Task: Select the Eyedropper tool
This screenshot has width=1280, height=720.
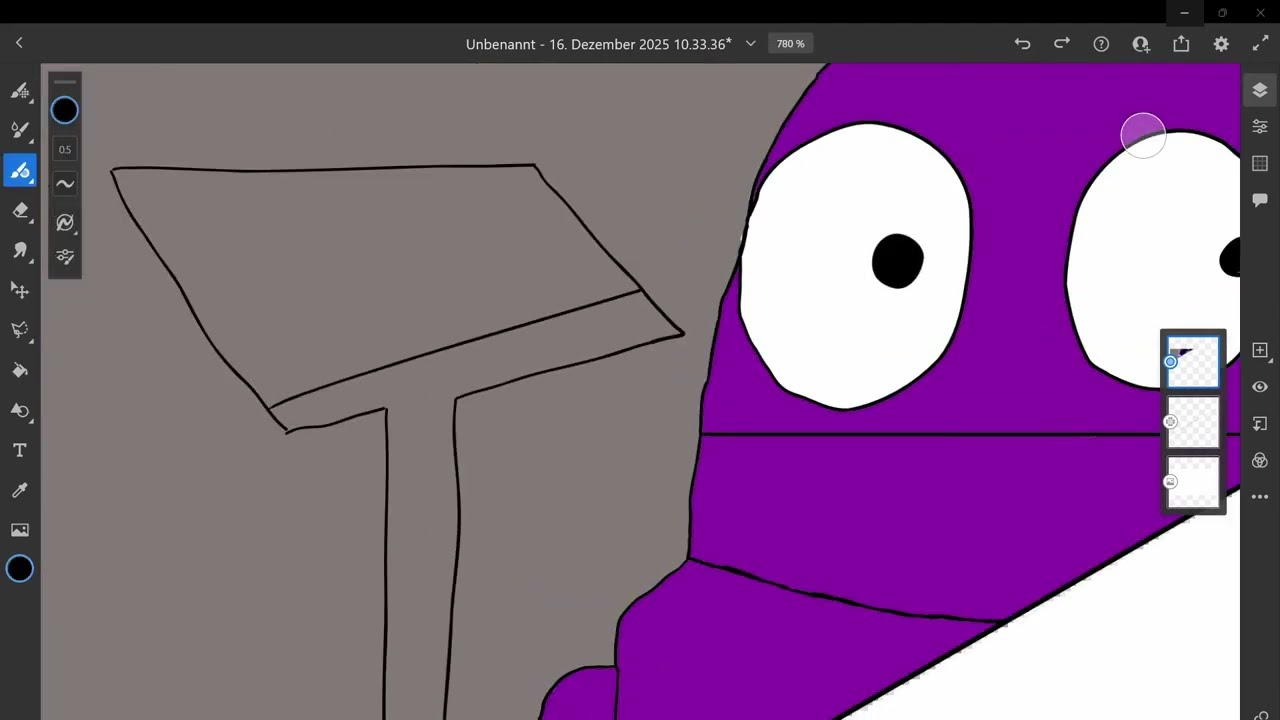Action: pyautogui.click(x=20, y=490)
